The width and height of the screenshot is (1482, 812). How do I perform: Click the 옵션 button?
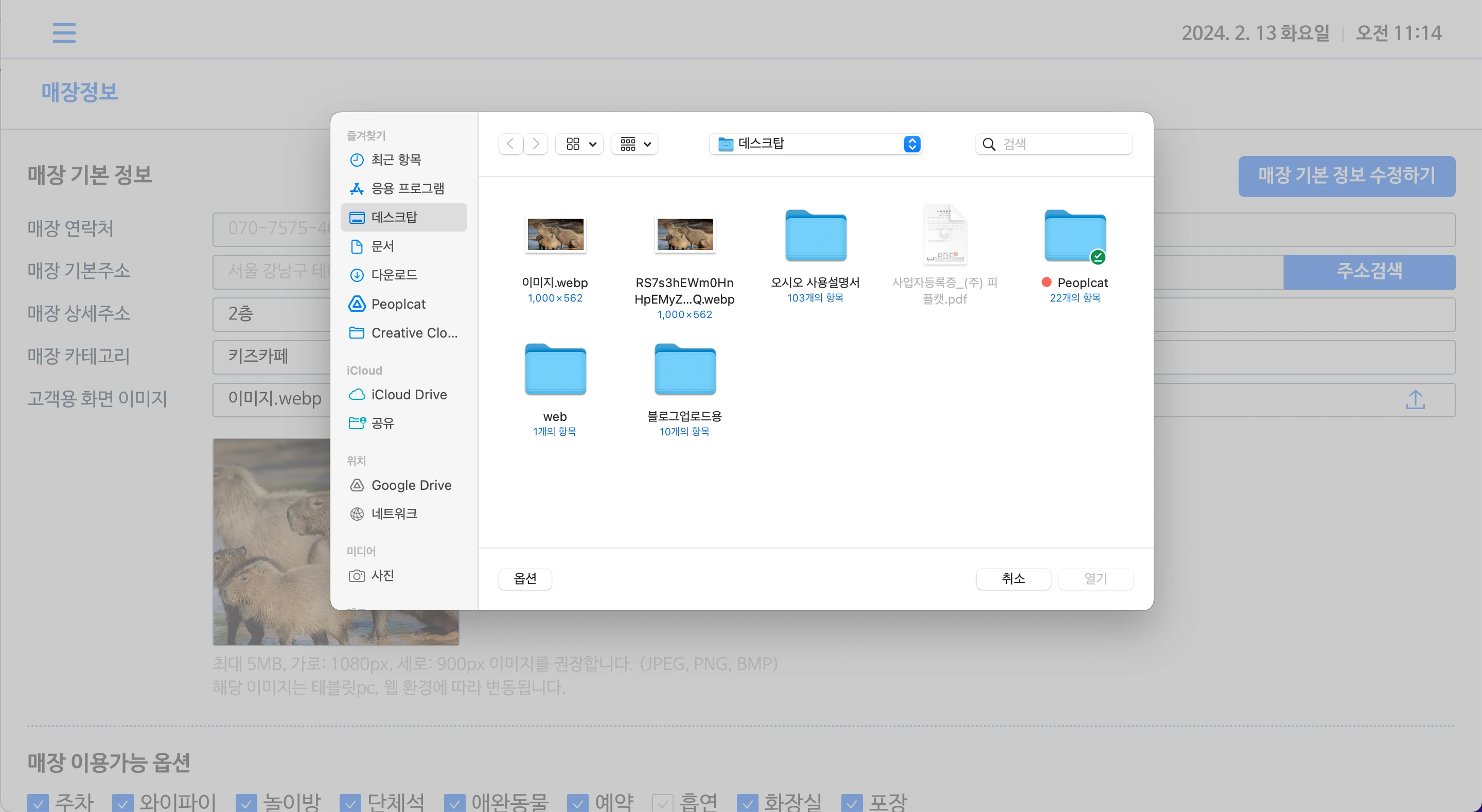click(525, 578)
